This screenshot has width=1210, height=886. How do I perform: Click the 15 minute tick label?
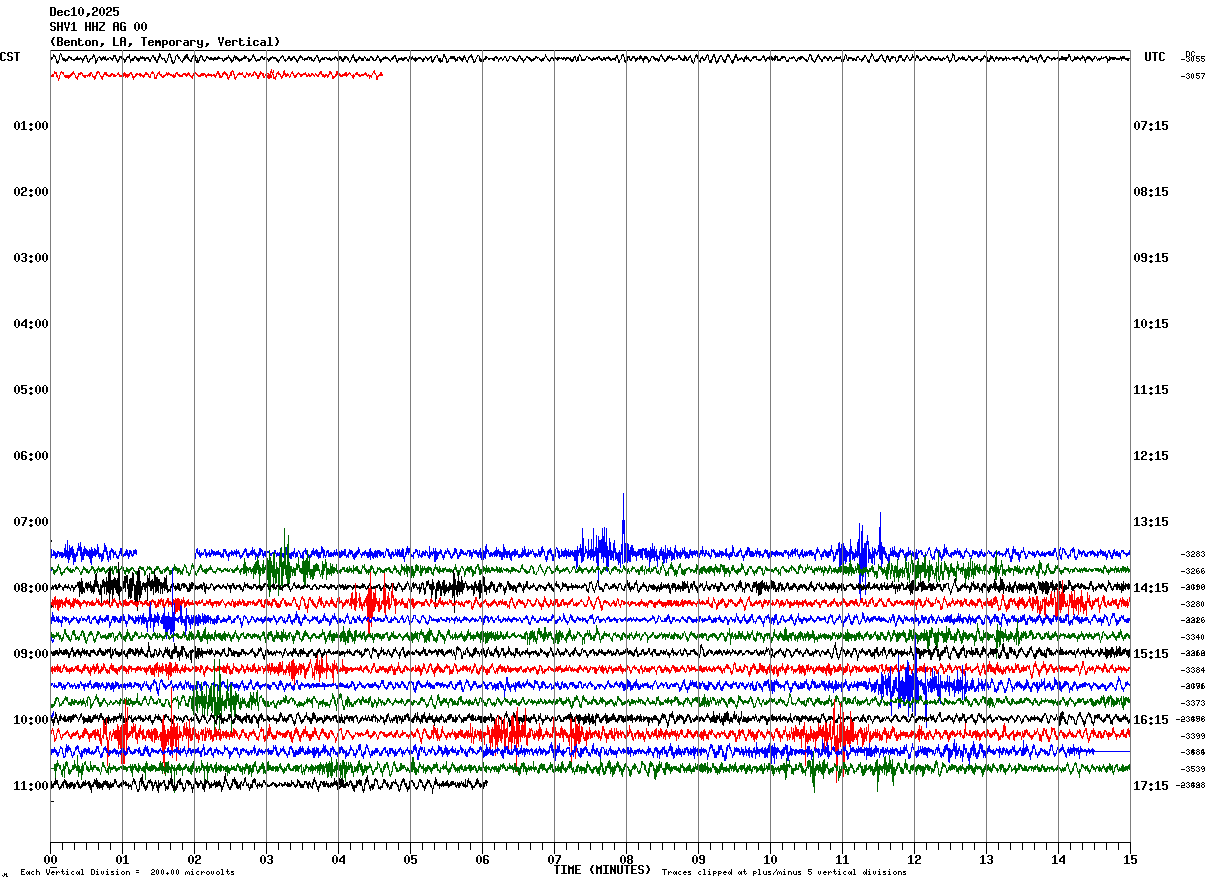pos(1130,859)
